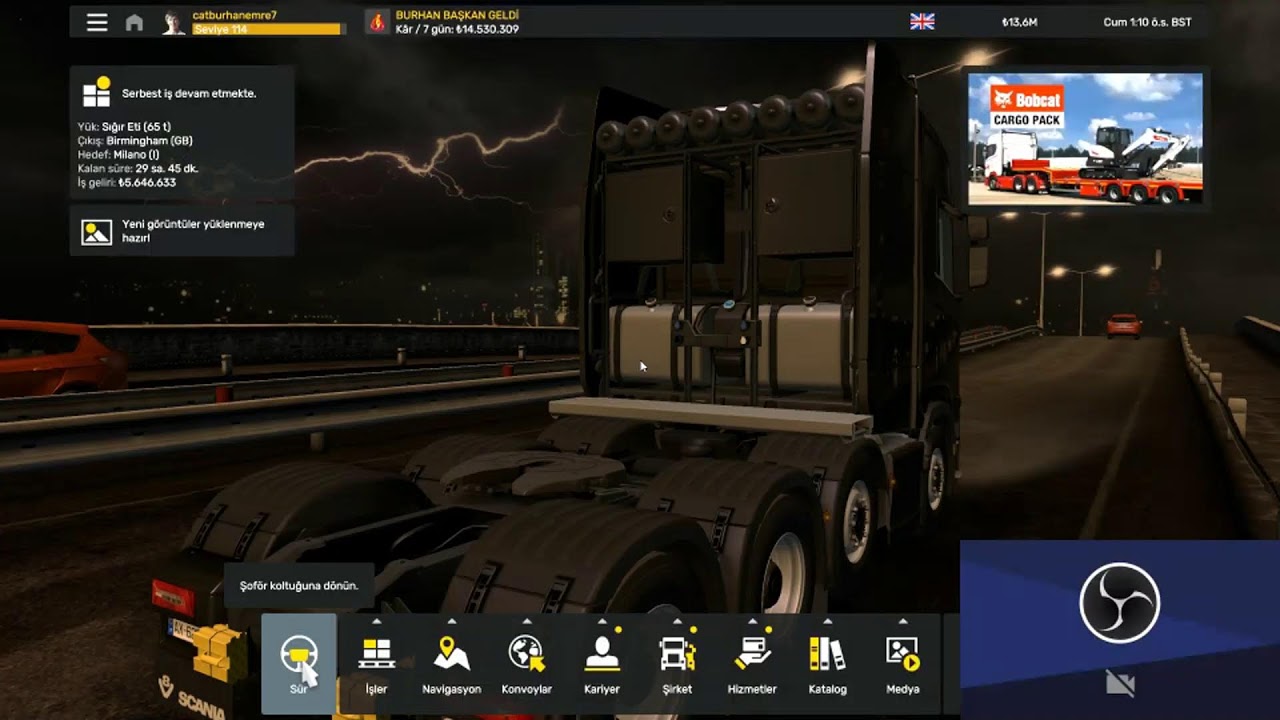Open the Konvoylar convoy menu
Viewport: 1280px width, 720px height.
click(527, 664)
